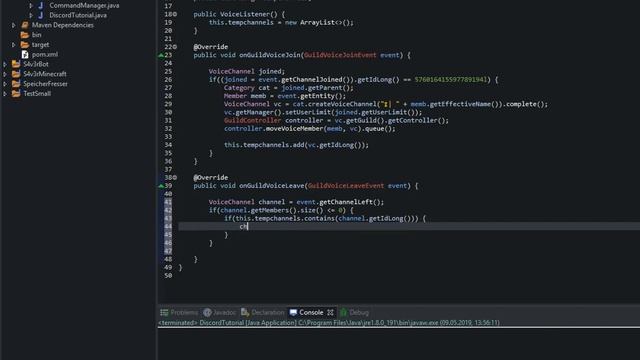
Task: Click the Javadoc tab icon
Action: click(x=207, y=313)
